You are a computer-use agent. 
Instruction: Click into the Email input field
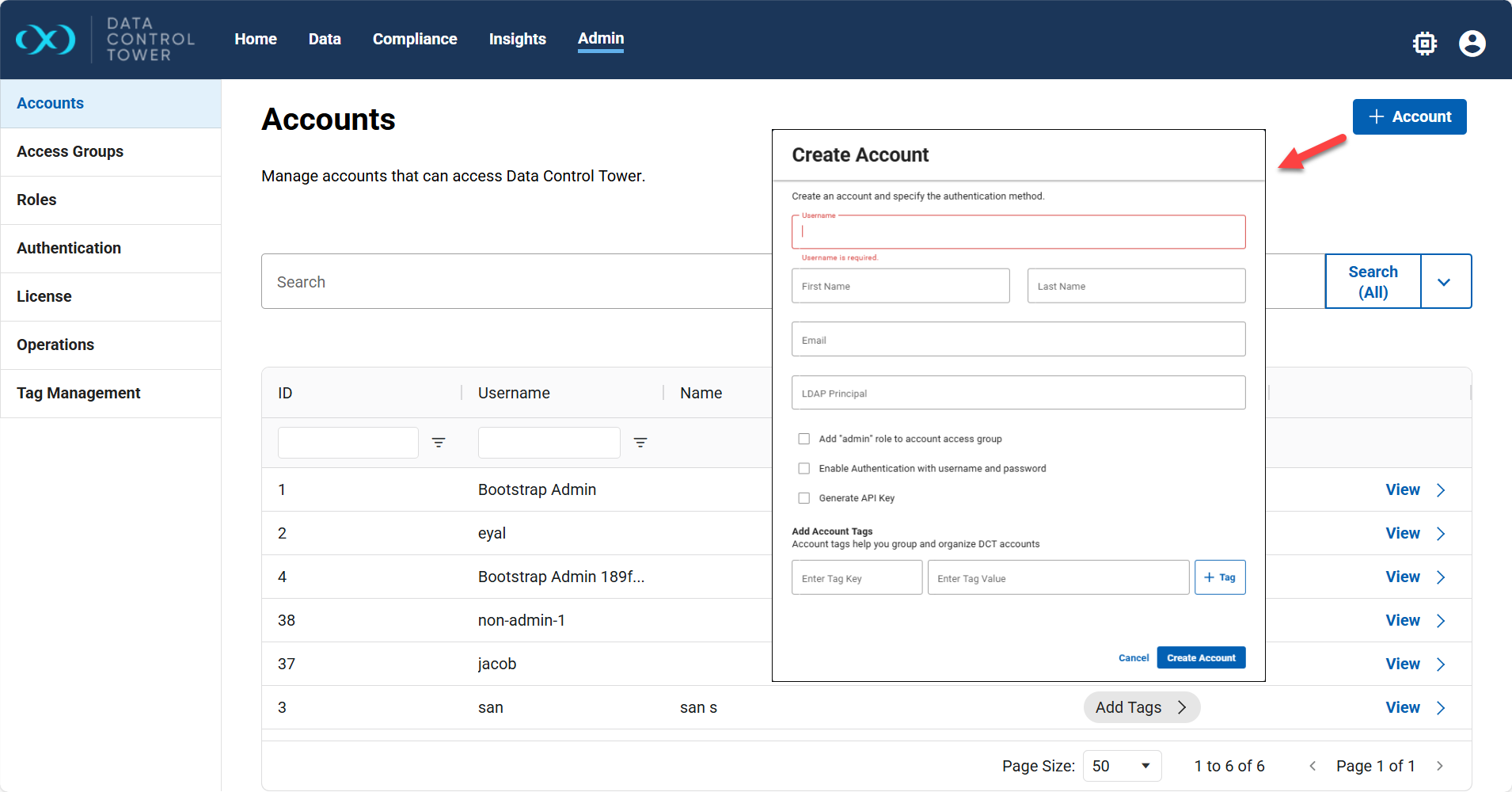1018,340
